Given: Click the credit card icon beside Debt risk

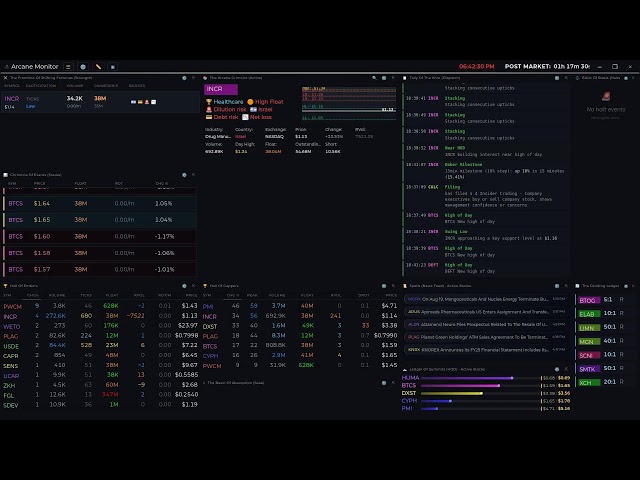Looking at the screenshot, I should tap(209, 117).
